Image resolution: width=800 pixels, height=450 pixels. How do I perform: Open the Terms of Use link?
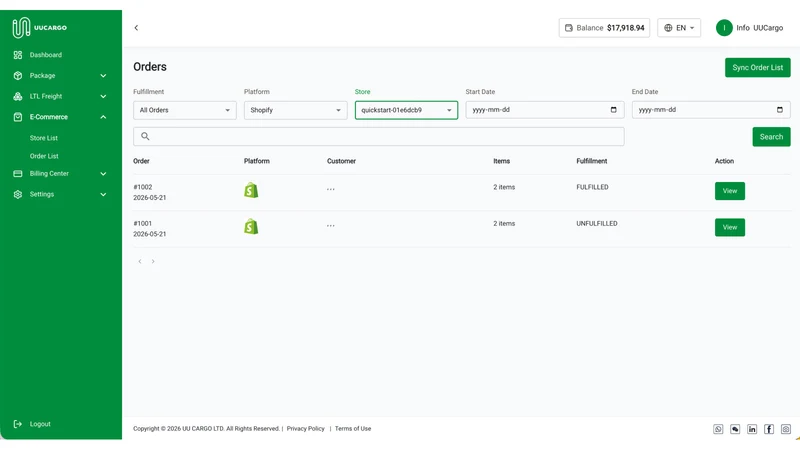[x=353, y=429]
